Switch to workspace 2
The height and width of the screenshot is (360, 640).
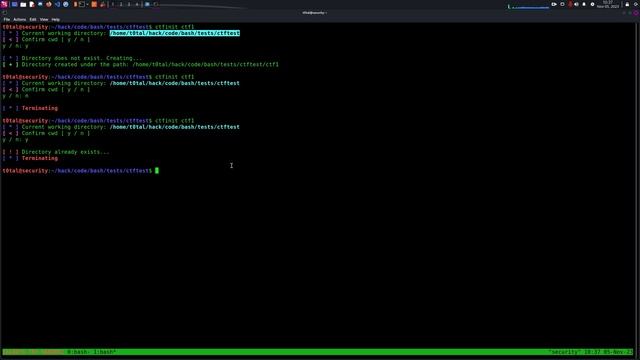121,4
